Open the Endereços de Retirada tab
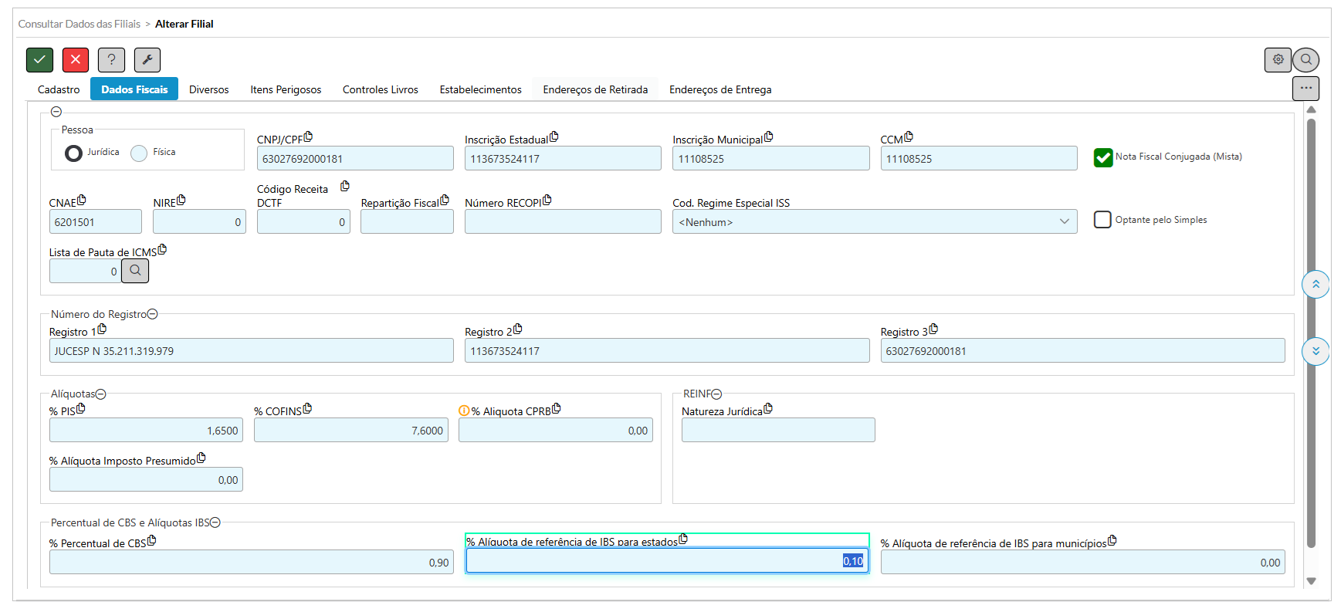 coord(595,90)
